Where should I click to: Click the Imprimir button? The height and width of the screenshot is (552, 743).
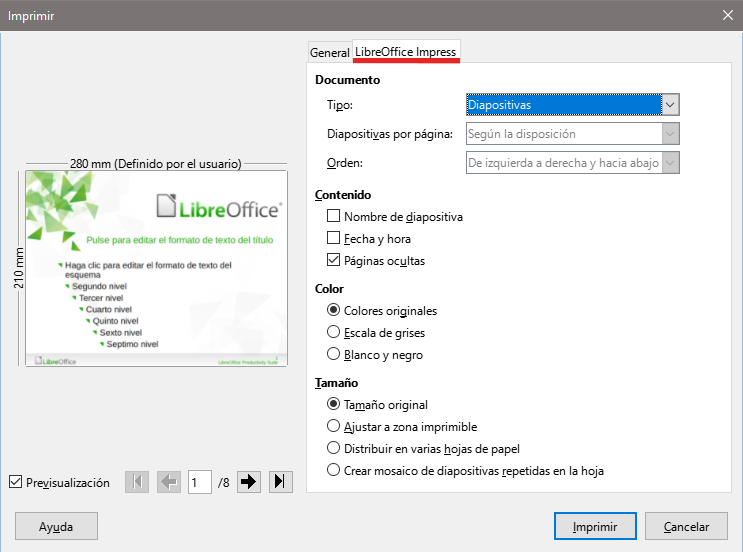tap(595, 526)
